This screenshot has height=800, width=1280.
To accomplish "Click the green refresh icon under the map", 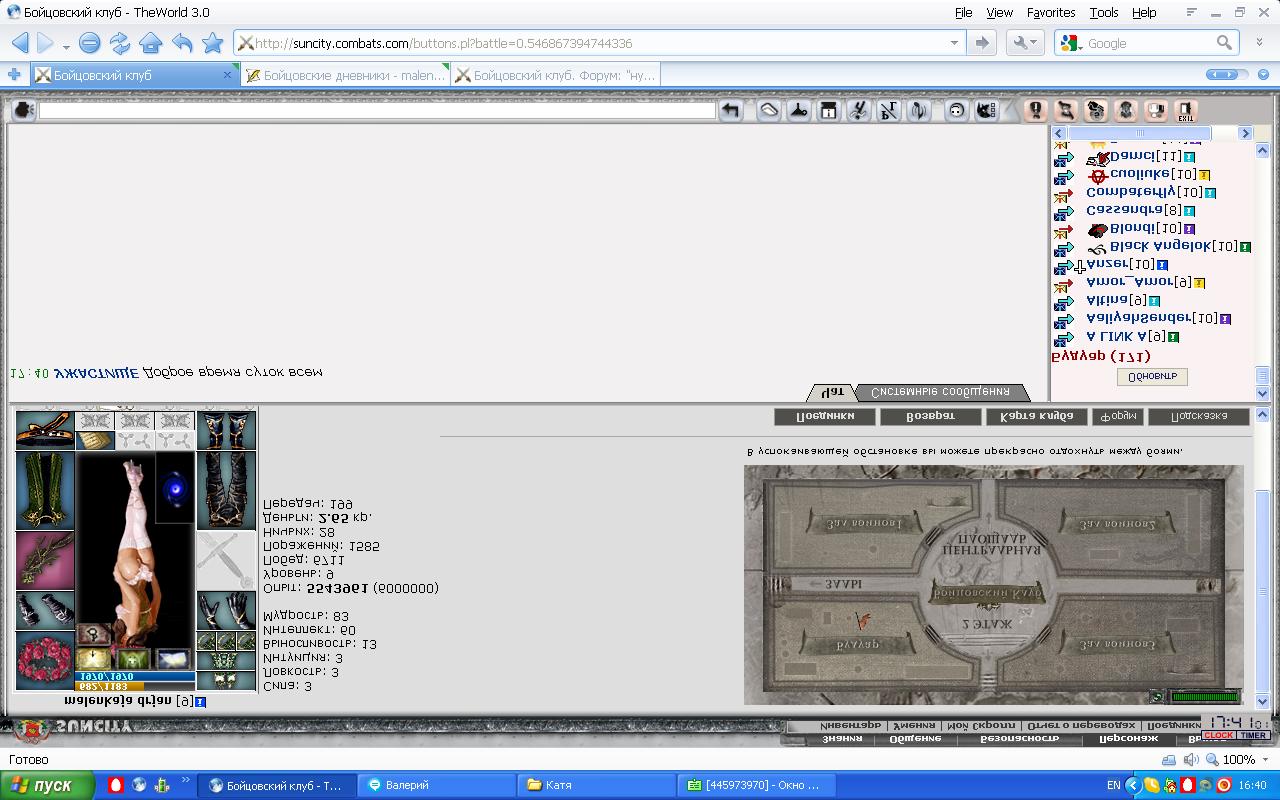I will 1157,696.
